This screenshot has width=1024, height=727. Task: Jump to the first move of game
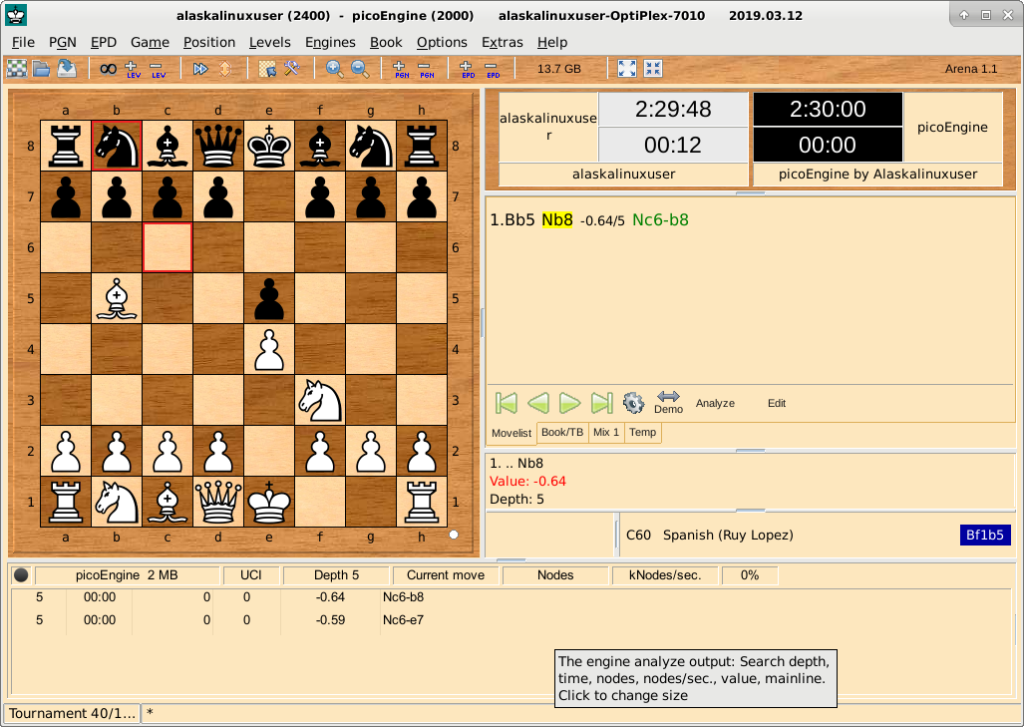coord(507,403)
